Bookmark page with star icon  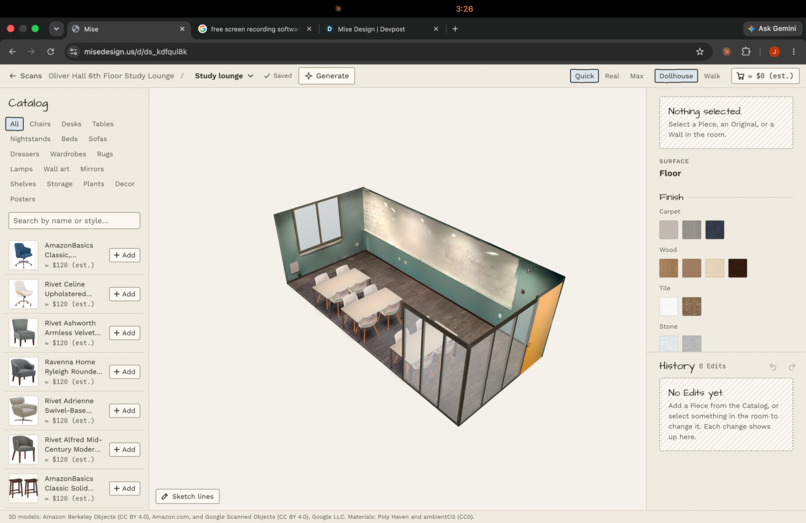click(700, 51)
